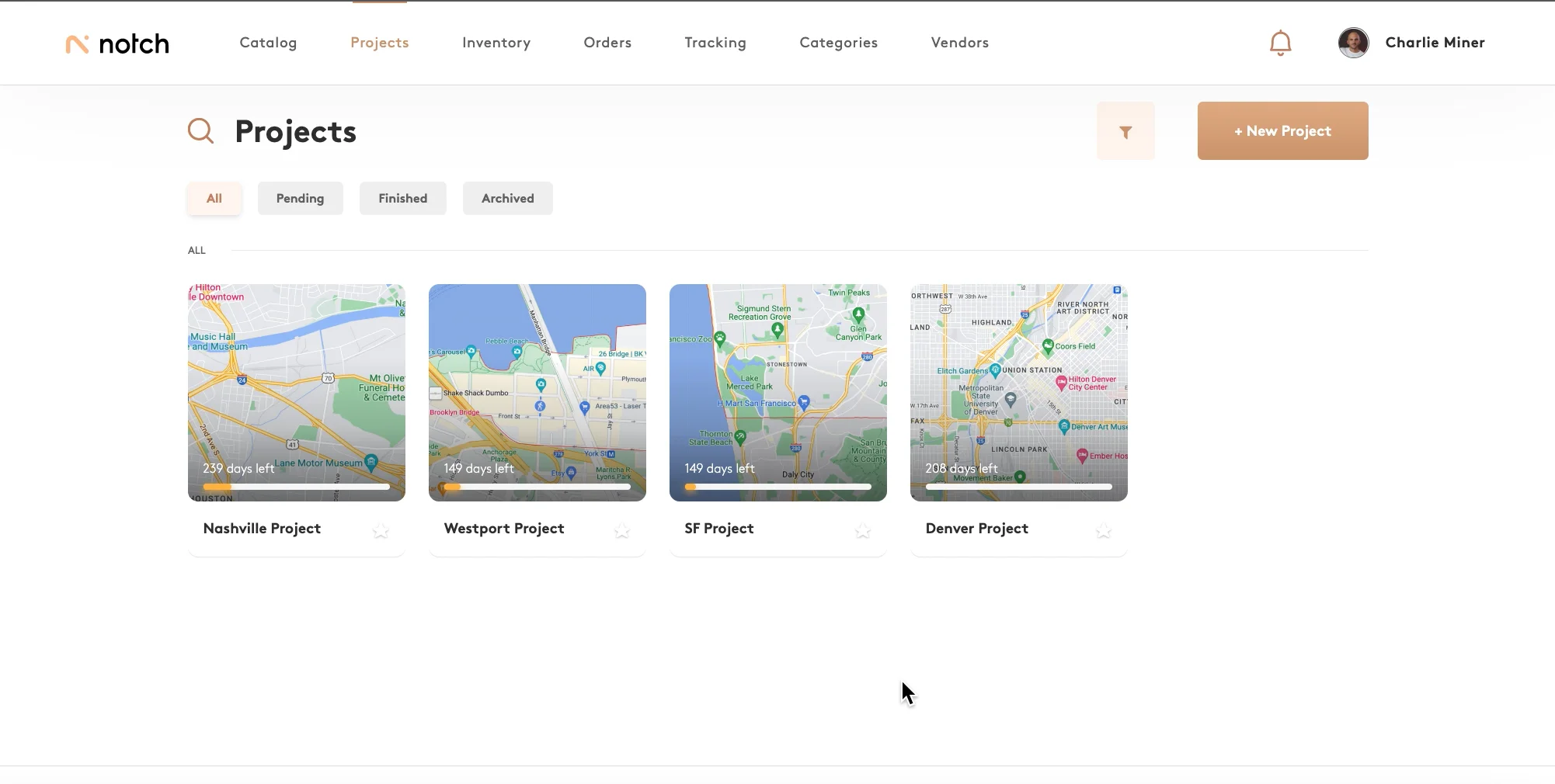This screenshot has height=784, width=1555.
Task: Star the Westport Project
Action: [x=621, y=530]
